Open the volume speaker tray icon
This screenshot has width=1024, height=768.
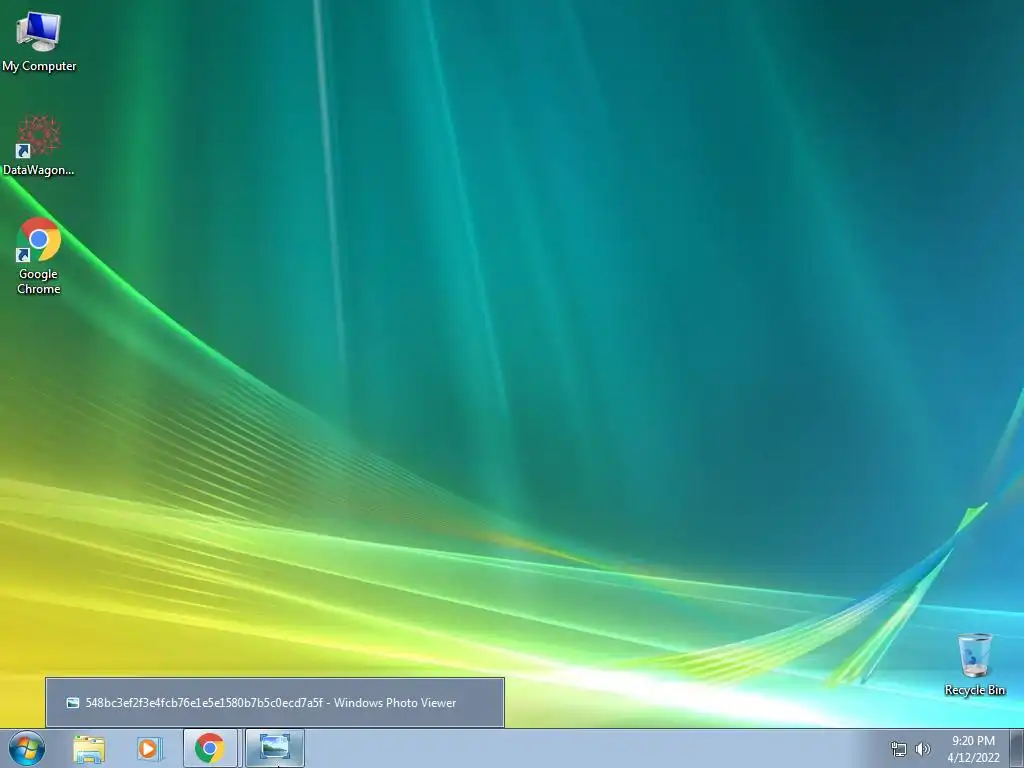click(x=922, y=749)
